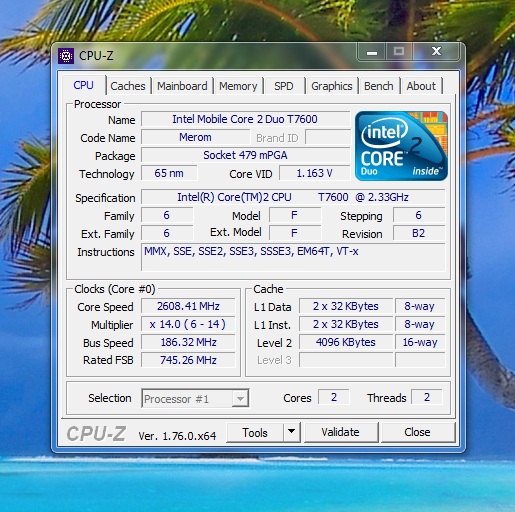Click the Instructions field listing MMX, SSE

pyautogui.click(x=293, y=257)
